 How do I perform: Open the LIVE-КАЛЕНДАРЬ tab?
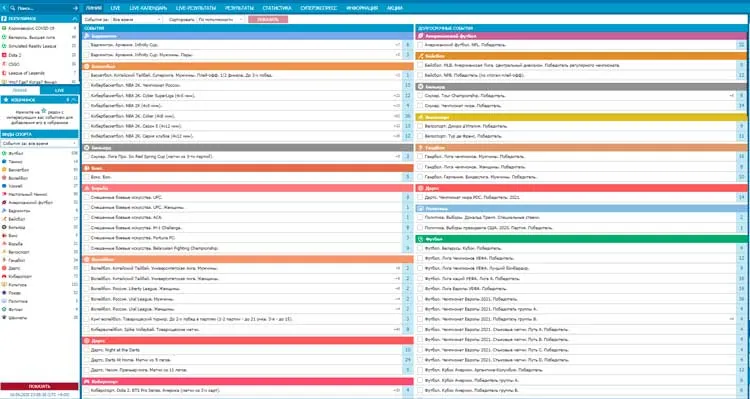click(148, 8)
